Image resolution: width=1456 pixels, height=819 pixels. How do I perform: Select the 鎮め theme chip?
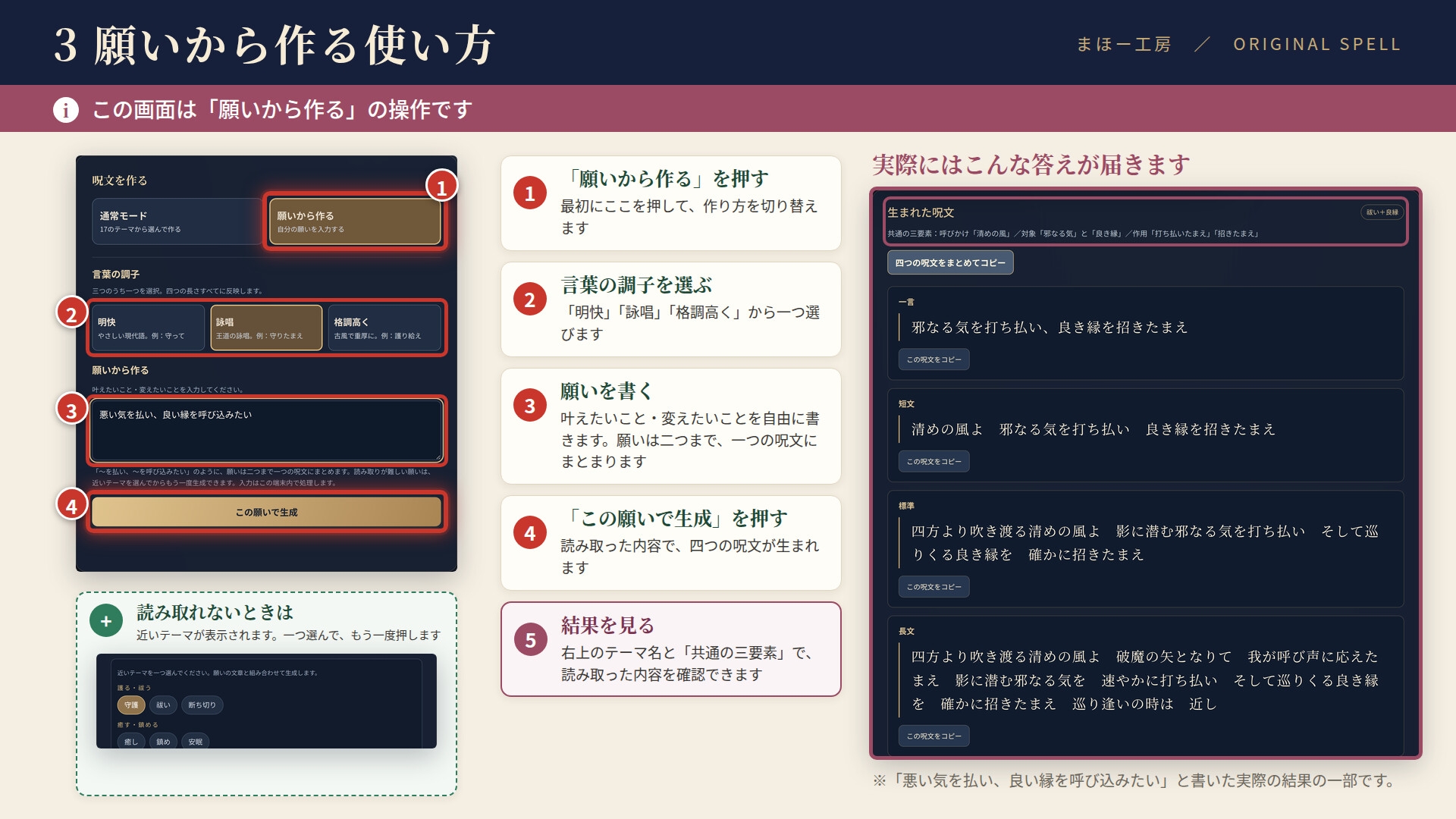(x=163, y=741)
